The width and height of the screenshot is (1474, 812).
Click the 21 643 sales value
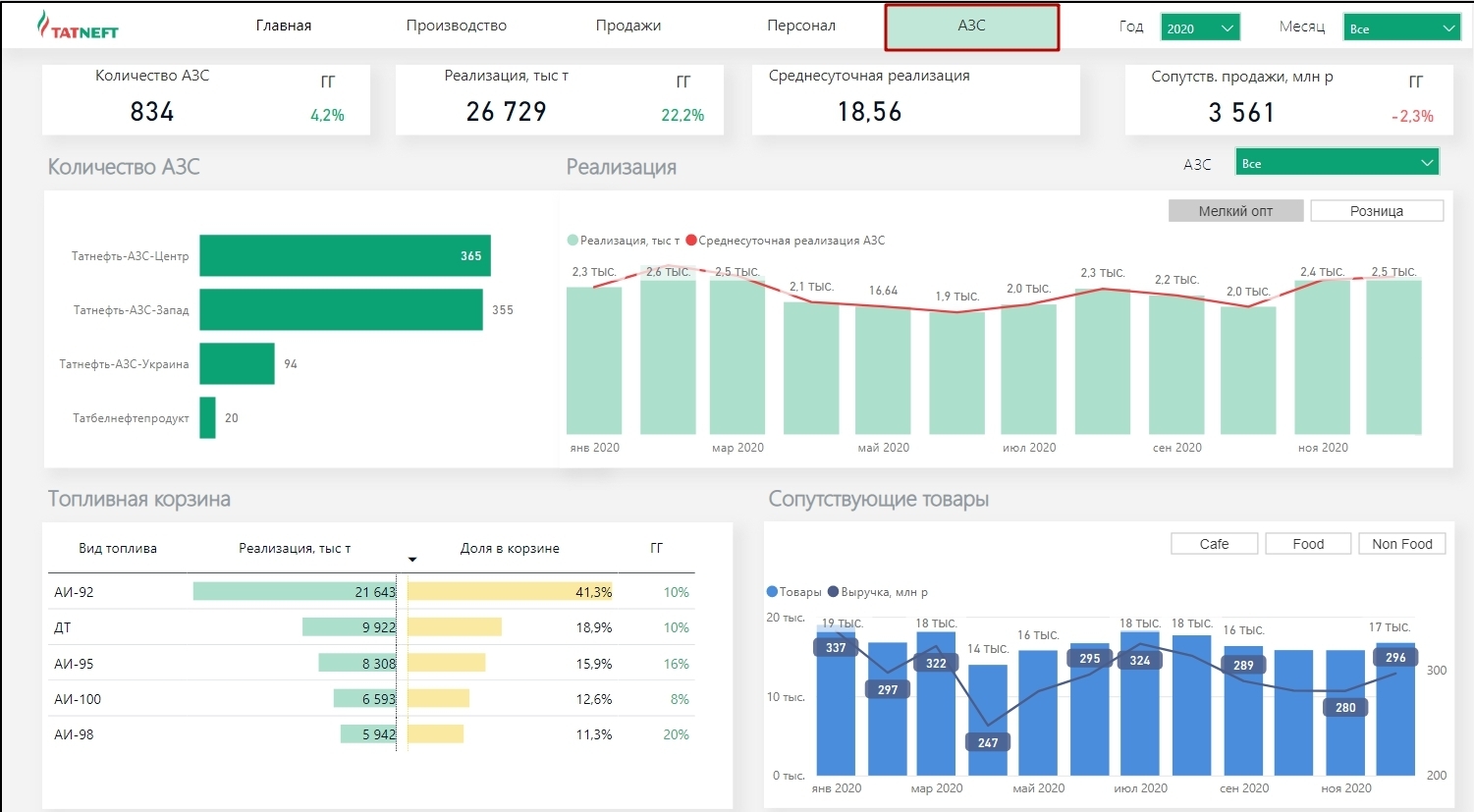[375, 592]
